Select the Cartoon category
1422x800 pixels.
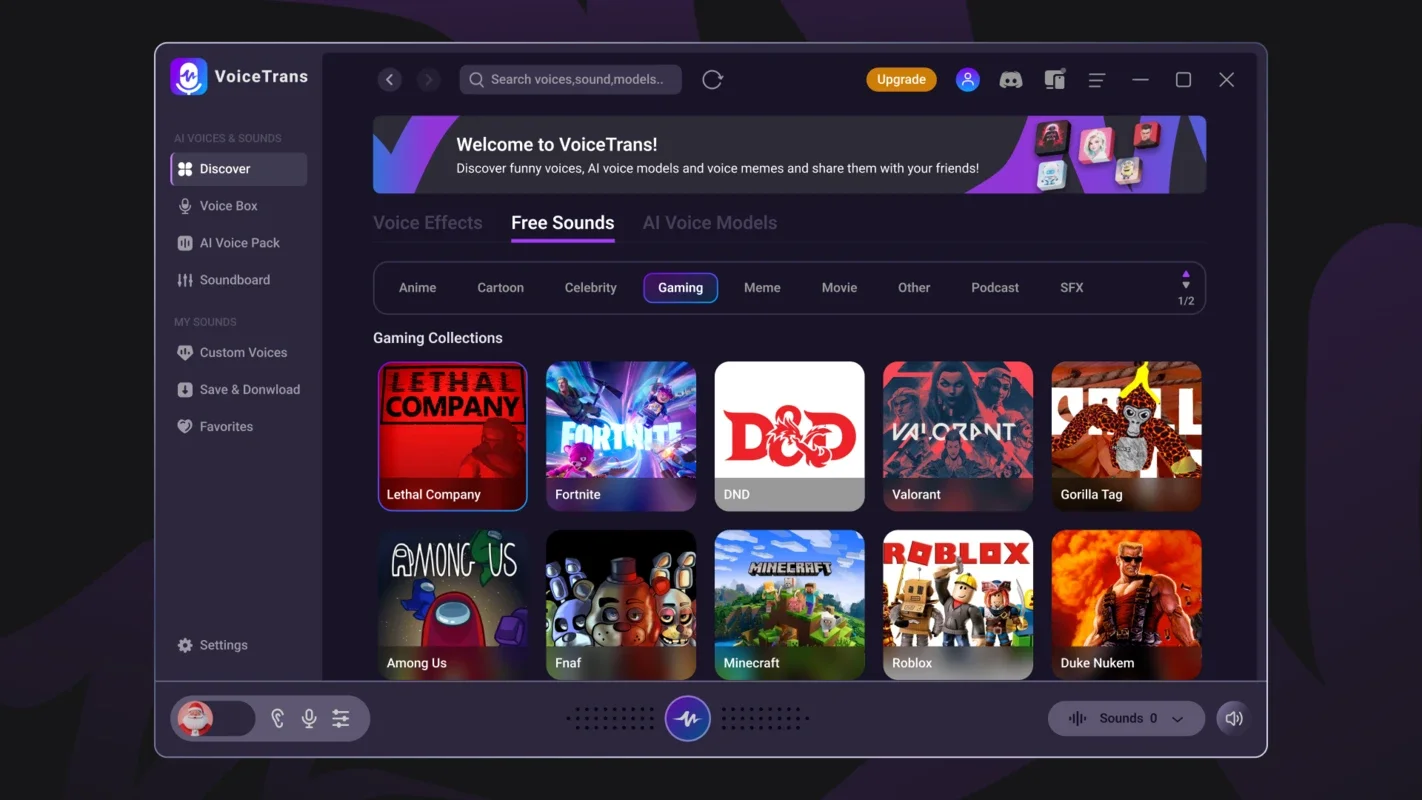500,288
